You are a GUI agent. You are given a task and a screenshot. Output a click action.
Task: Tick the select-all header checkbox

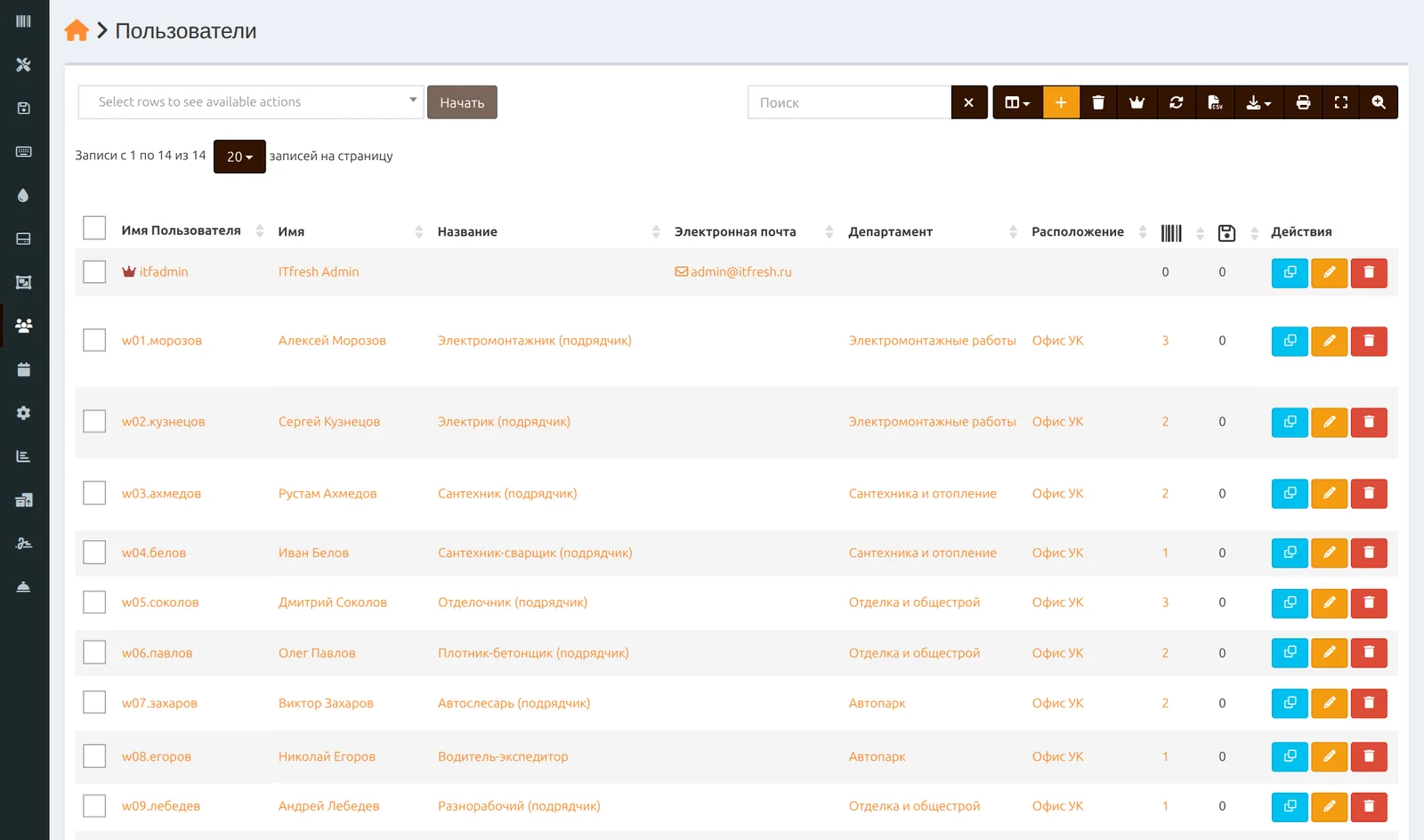[94, 228]
